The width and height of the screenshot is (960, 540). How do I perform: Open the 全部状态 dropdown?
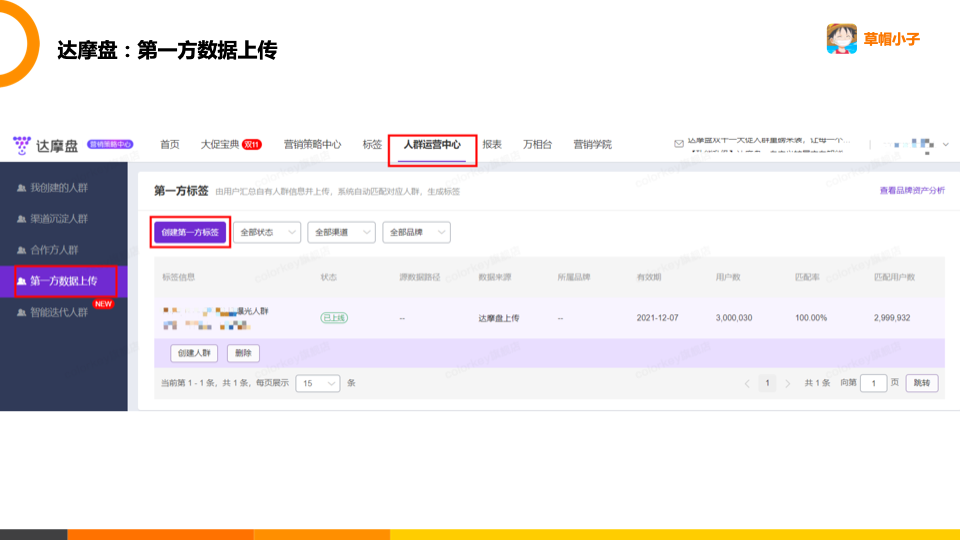(267, 232)
